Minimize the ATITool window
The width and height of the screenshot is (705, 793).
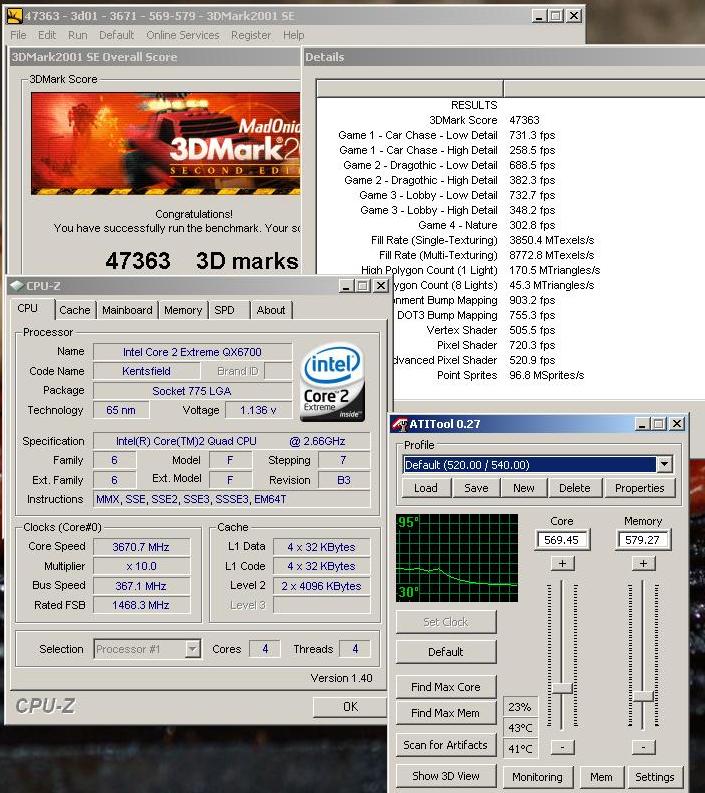[x=642, y=424]
